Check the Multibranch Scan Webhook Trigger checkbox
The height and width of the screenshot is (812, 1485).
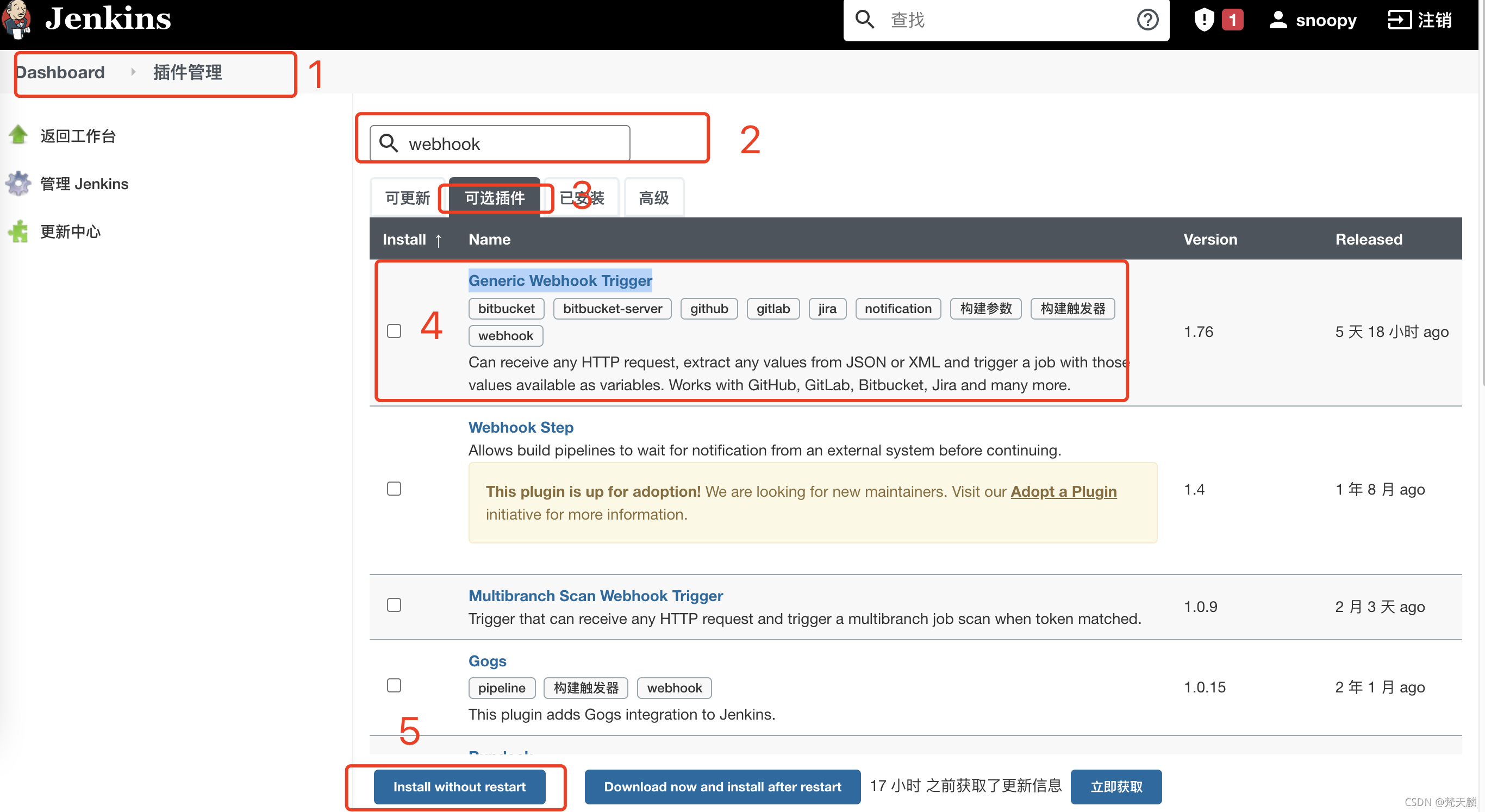[x=394, y=605]
